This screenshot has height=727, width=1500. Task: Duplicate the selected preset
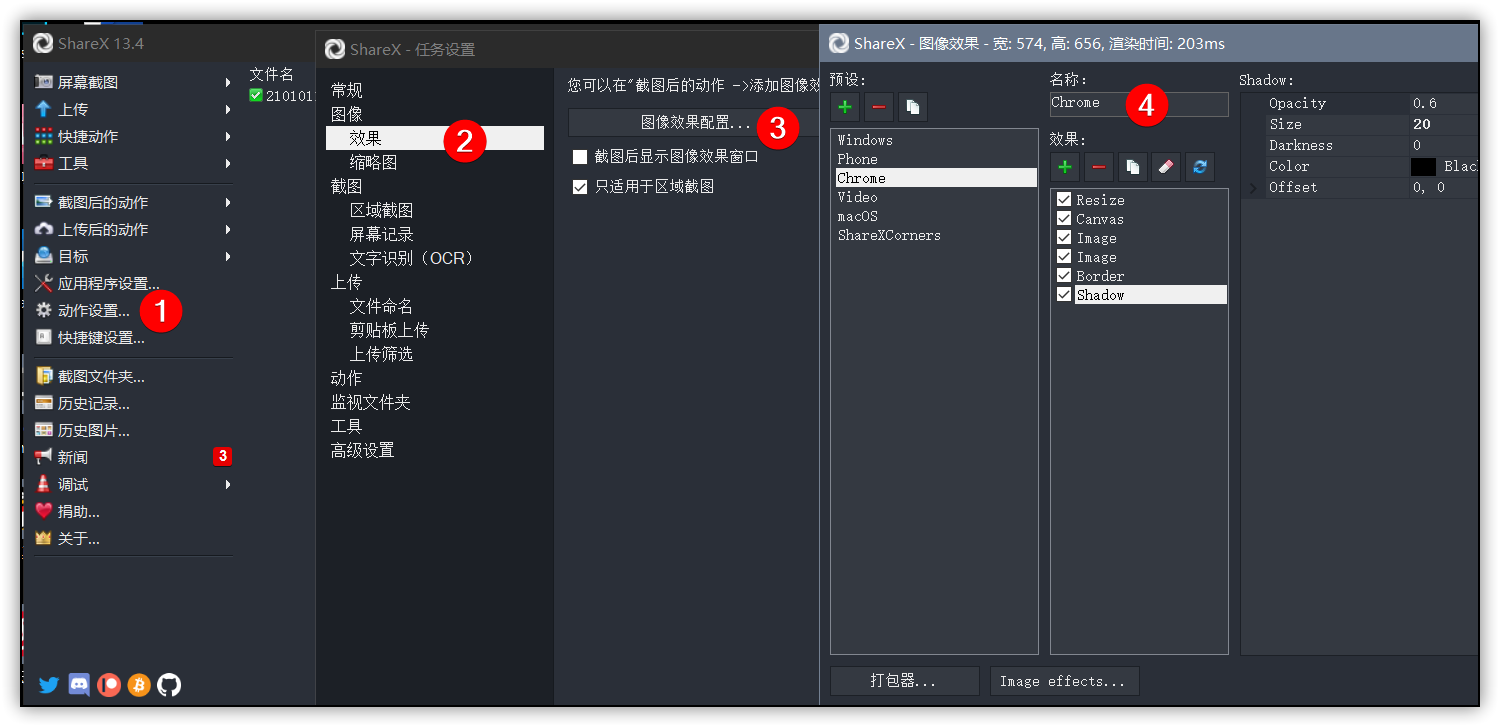click(x=912, y=106)
